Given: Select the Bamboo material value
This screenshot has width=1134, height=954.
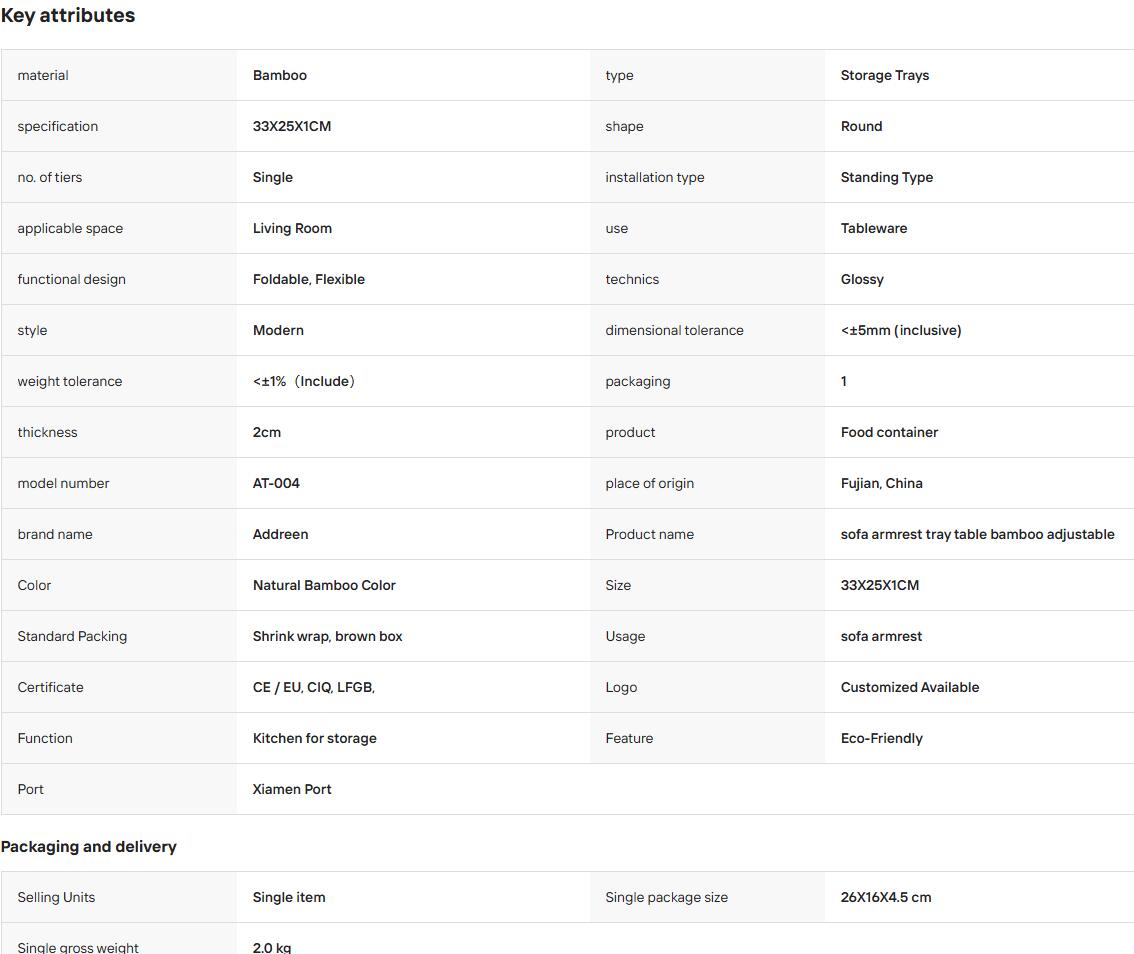Looking at the screenshot, I should 280,75.
